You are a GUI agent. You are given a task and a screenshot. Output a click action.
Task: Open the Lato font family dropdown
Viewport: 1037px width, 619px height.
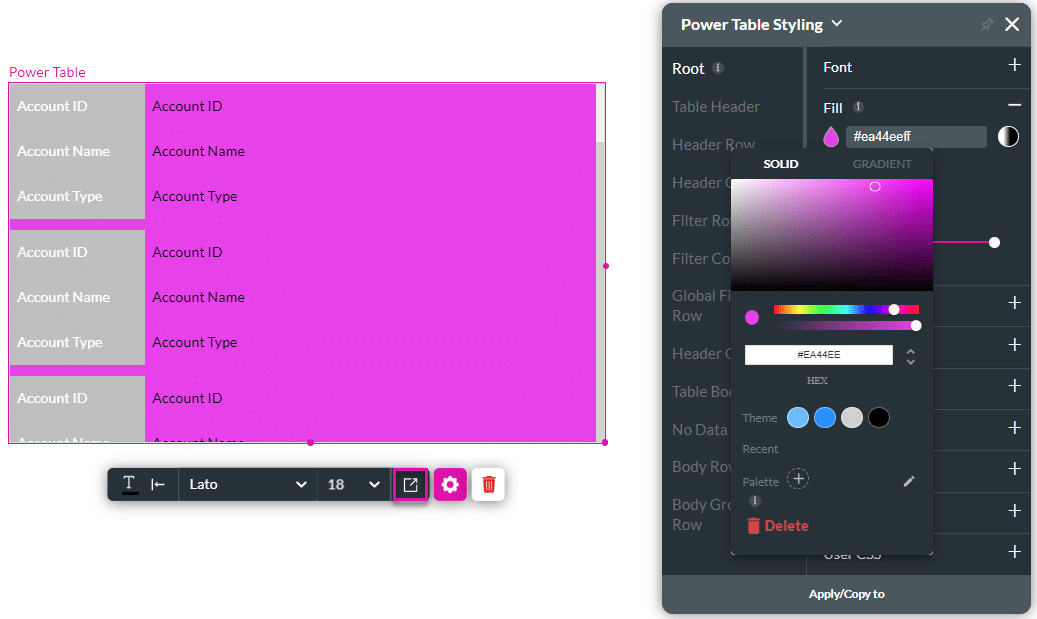(x=247, y=485)
